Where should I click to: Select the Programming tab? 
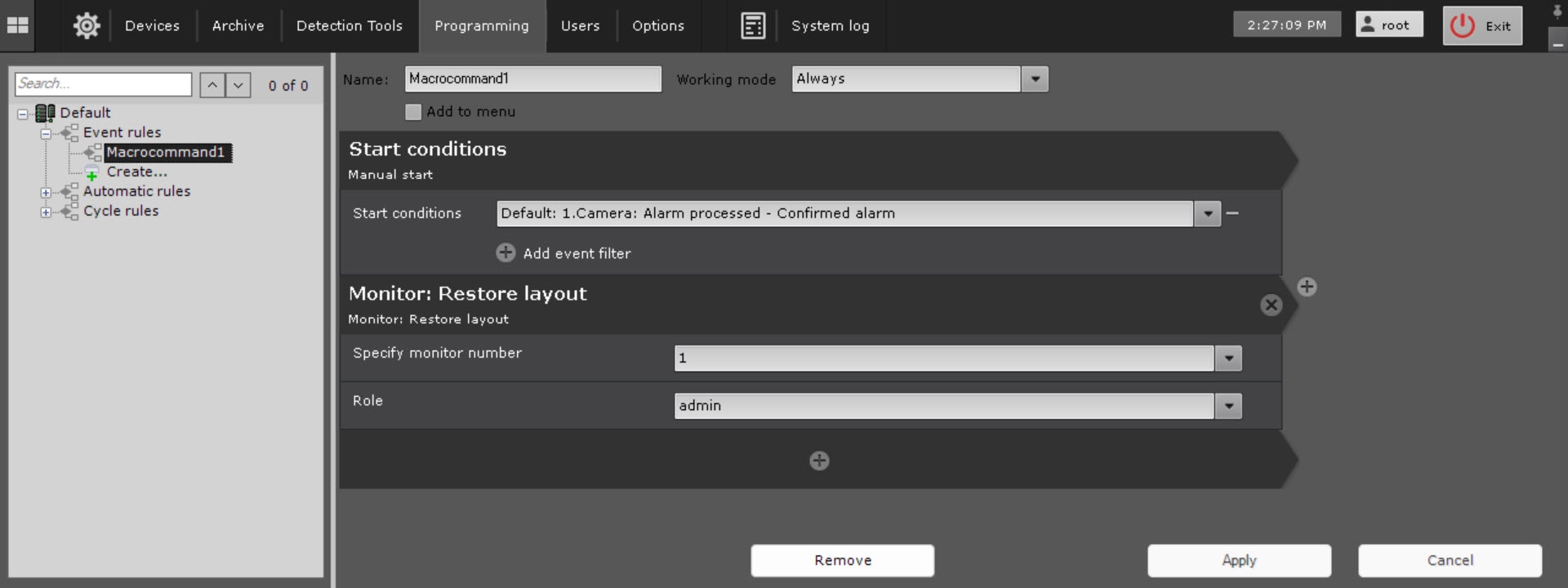click(x=482, y=26)
